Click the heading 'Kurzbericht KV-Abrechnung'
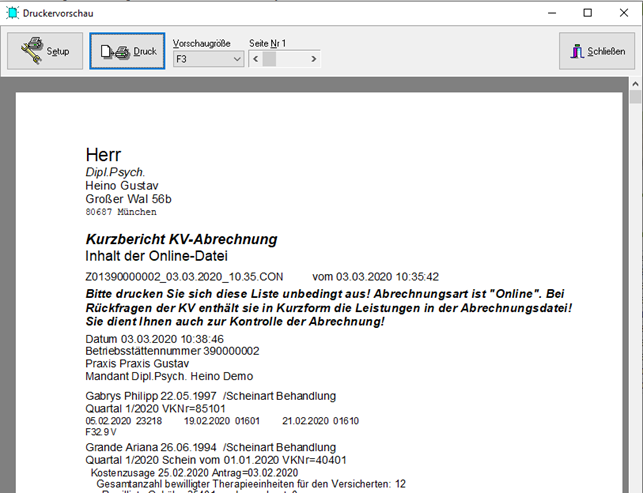The height and width of the screenshot is (493, 643). pyautogui.click(x=181, y=239)
